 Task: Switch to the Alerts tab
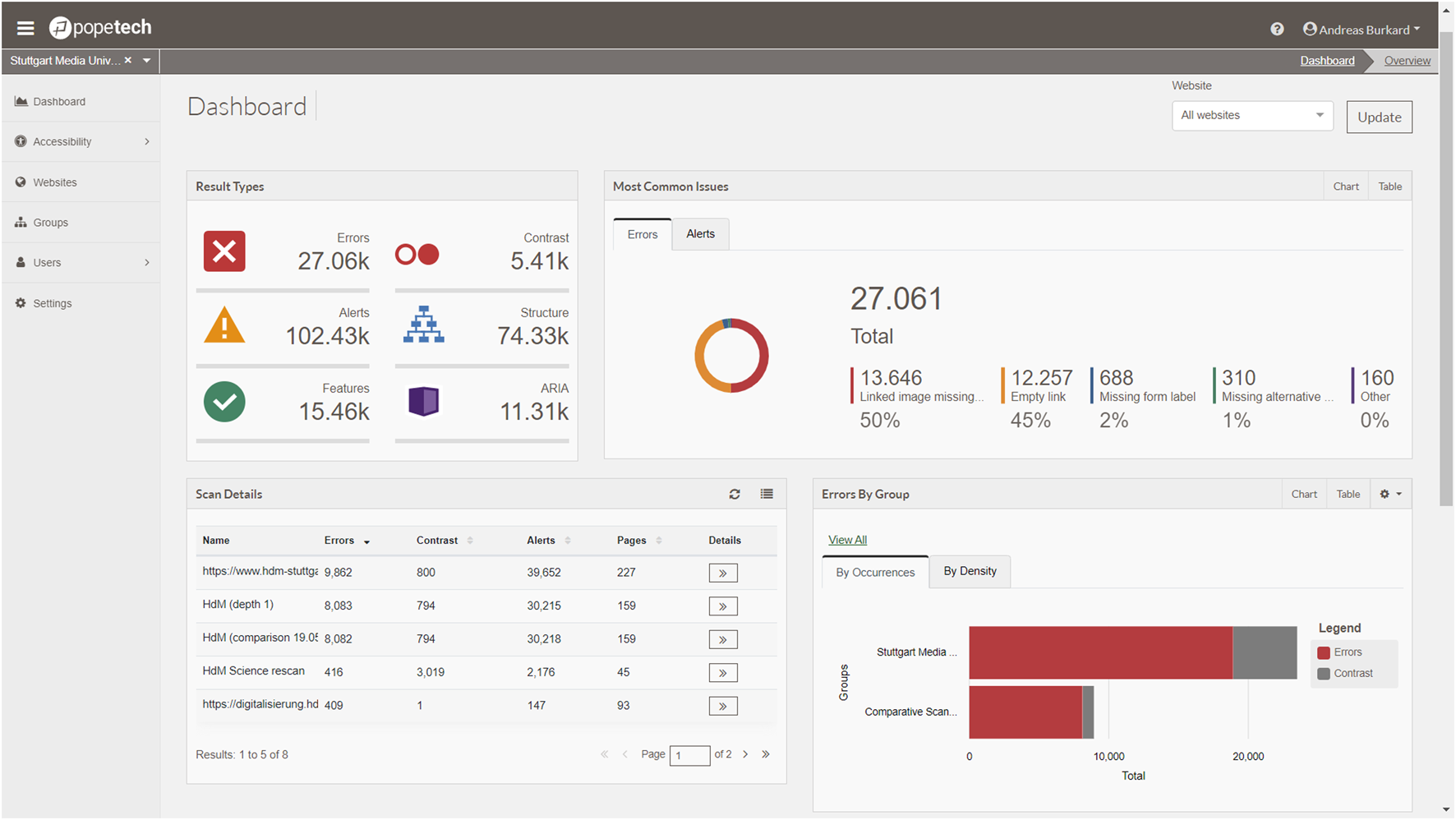point(700,234)
